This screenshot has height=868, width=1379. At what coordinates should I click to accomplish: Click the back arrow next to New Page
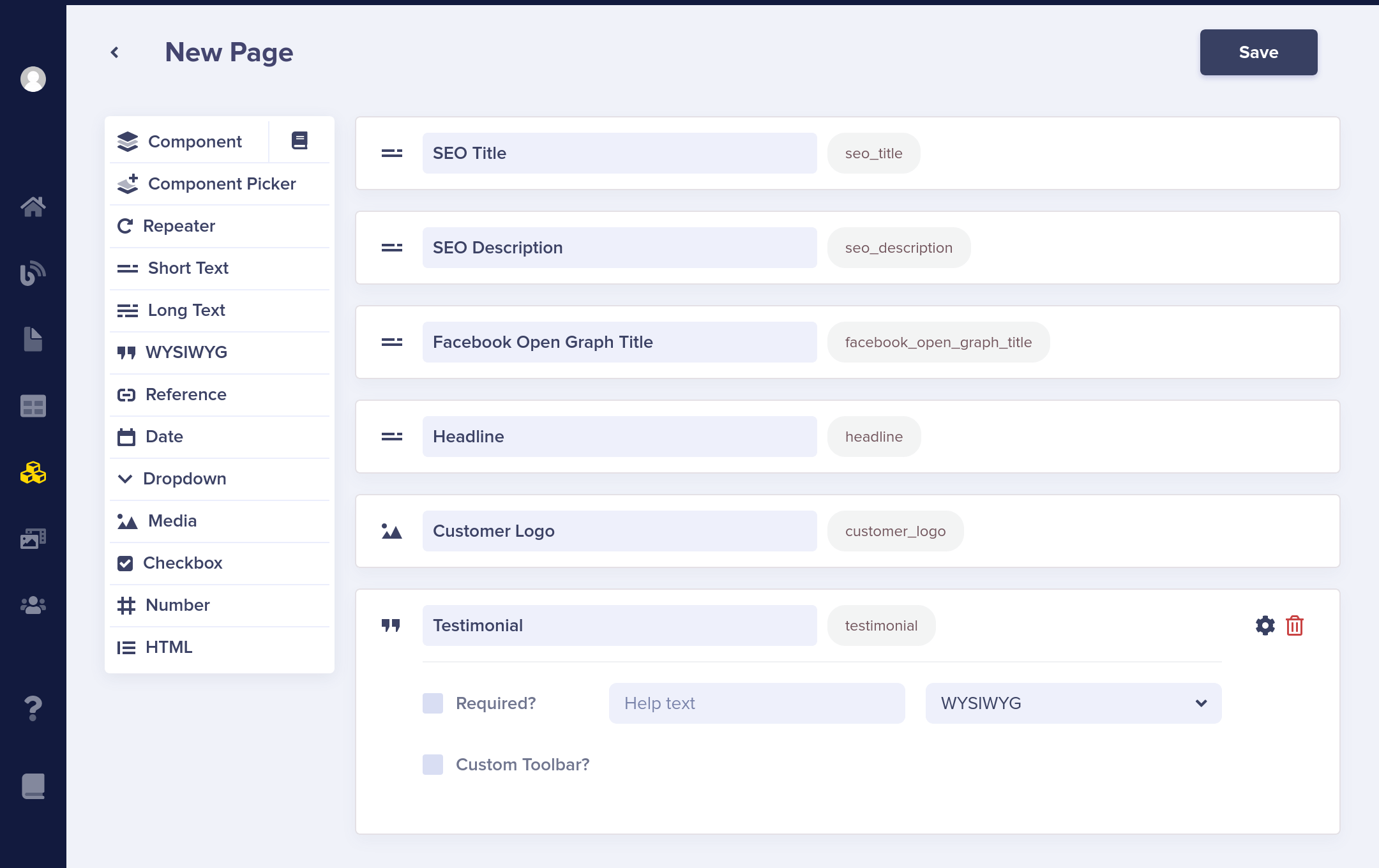coord(115,52)
